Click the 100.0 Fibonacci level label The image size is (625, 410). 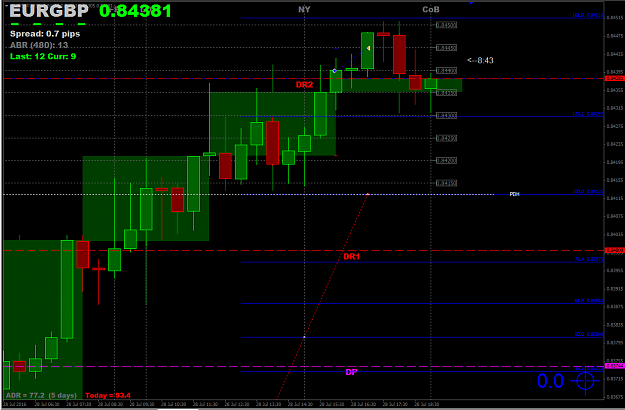point(588,192)
